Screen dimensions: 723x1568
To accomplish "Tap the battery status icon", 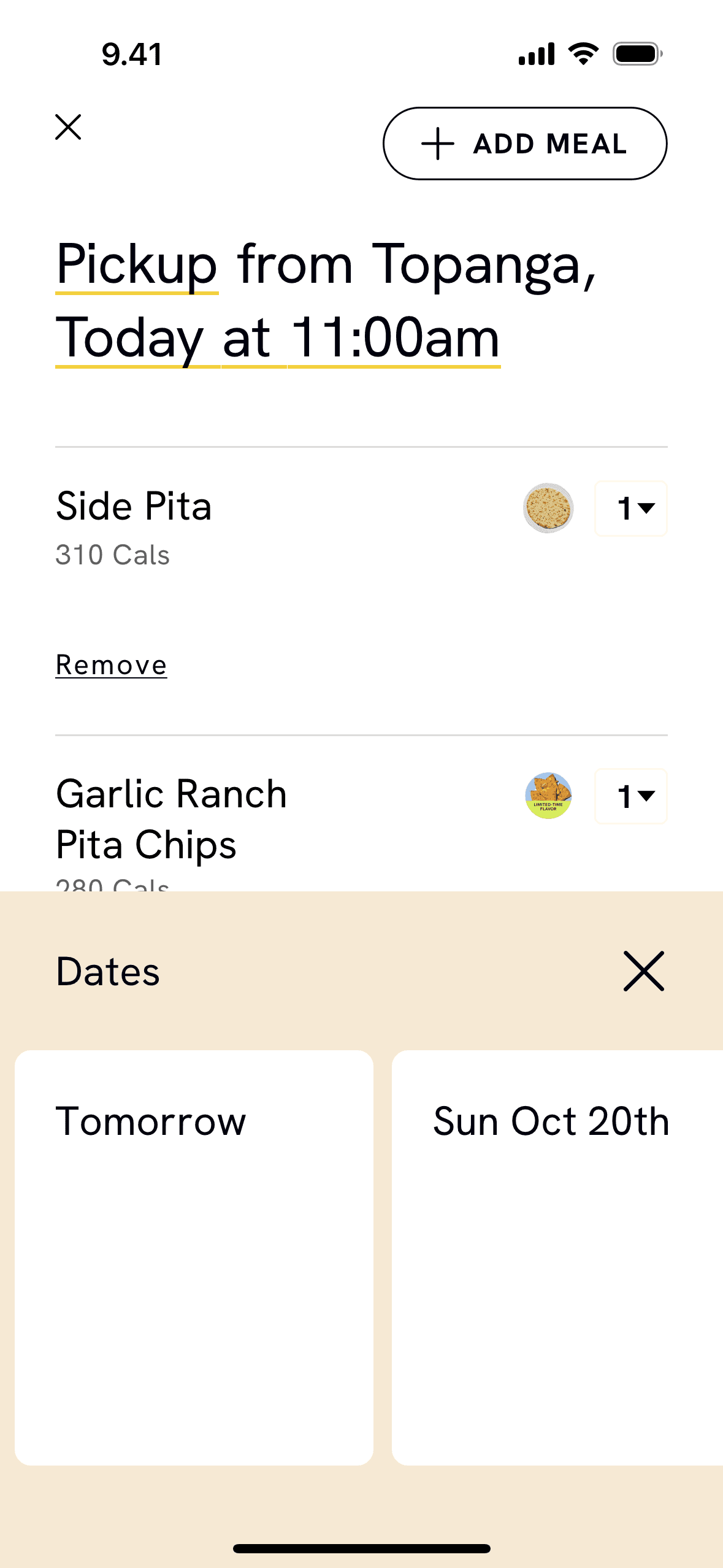I will 637,54.
